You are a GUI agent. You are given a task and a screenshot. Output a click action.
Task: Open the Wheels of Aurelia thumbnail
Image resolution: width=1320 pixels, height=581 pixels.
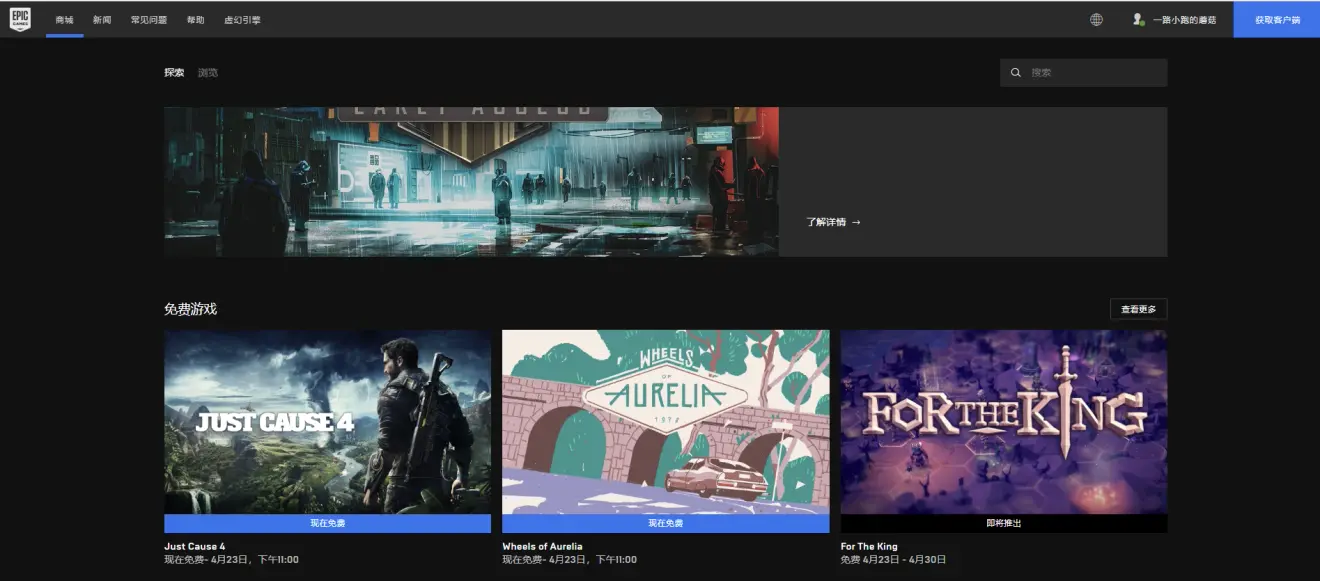coord(665,422)
